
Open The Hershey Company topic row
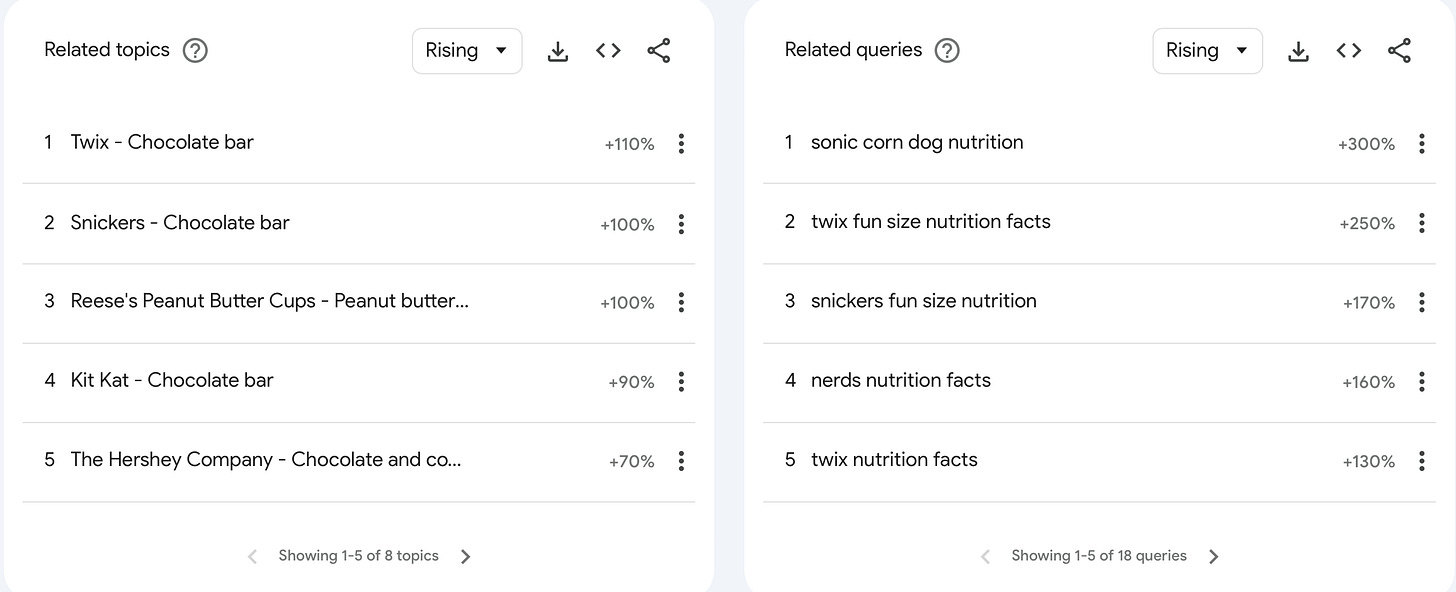click(x=266, y=460)
